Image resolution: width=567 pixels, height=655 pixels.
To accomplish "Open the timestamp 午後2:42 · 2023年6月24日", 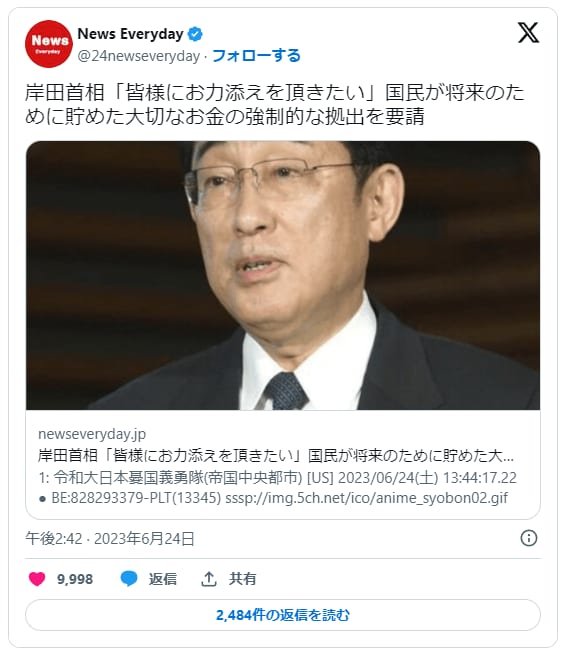I will coord(110,538).
